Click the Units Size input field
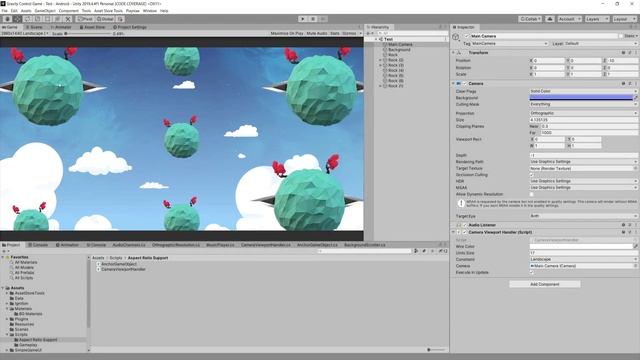This screenshot has height=360, width=640. point(583,253)
